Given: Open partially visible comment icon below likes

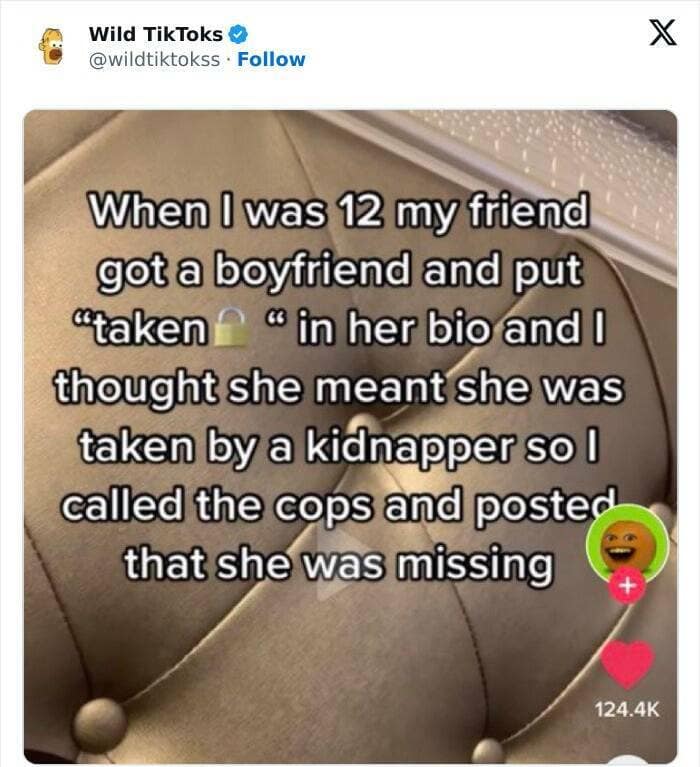Looking at the screenshot, I should [629, 761].
